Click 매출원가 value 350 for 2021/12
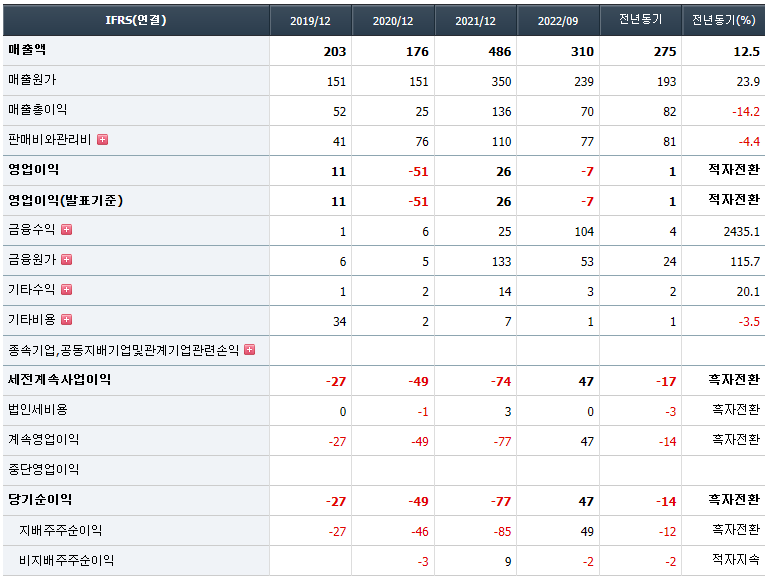The height and width of the screenshot is (580, 765). (x=501, y=82)
